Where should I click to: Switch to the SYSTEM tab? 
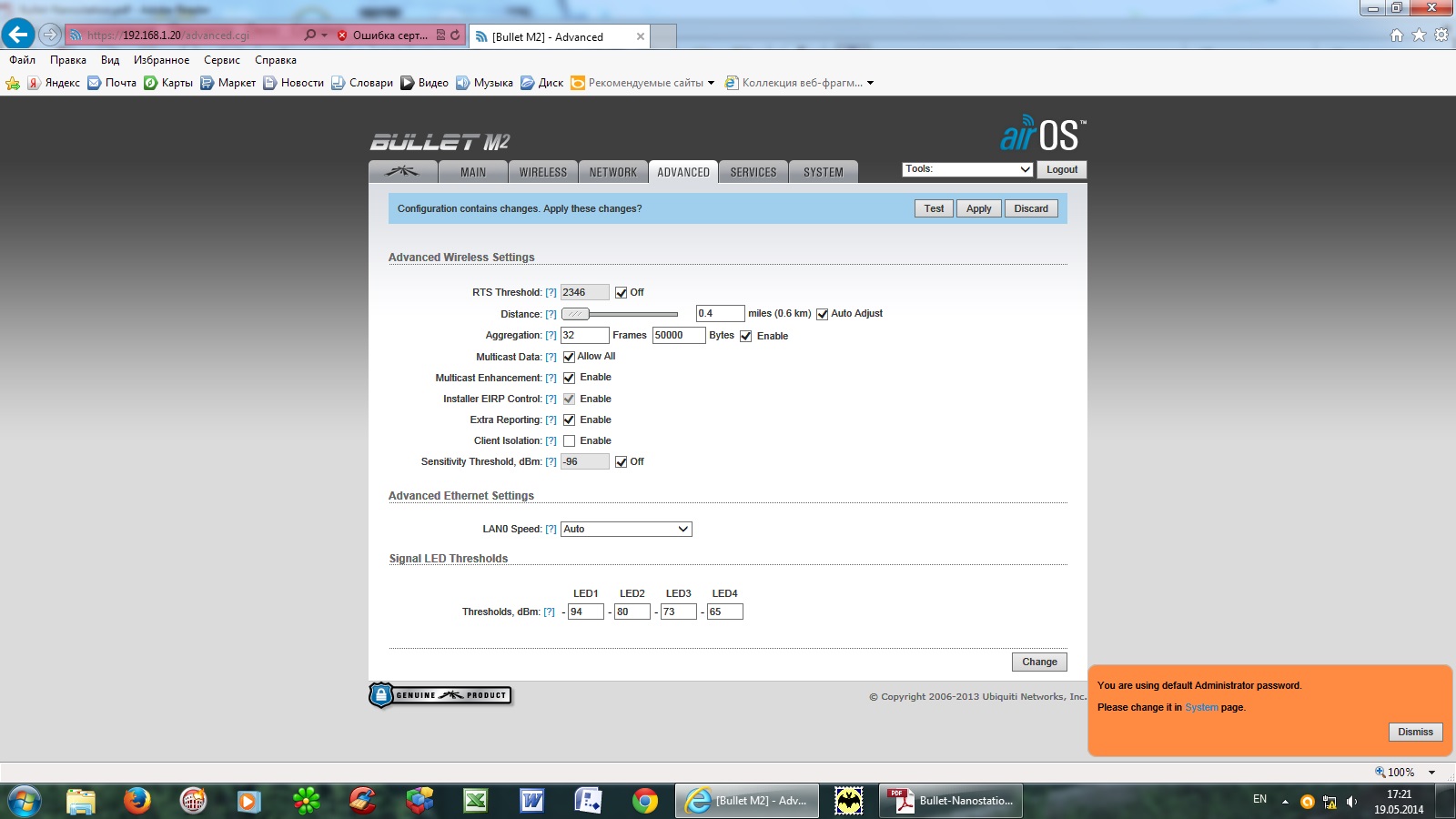point(824,172)
